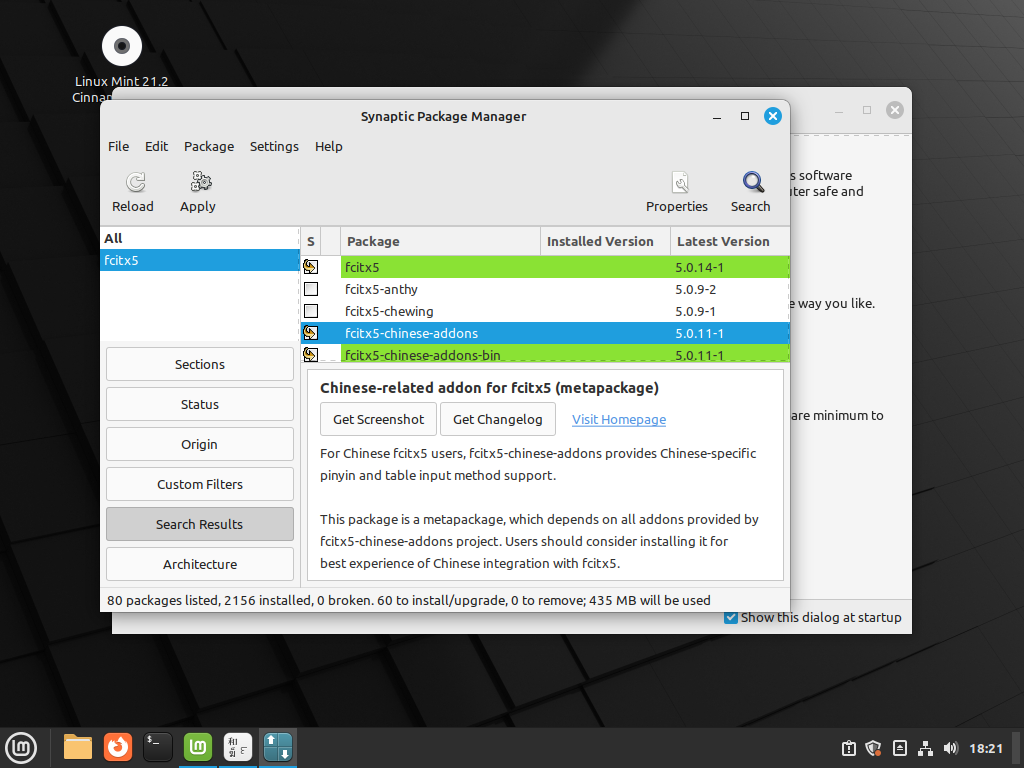
Task: Click Get Changelog button
Action: click(x=498, y=419)
